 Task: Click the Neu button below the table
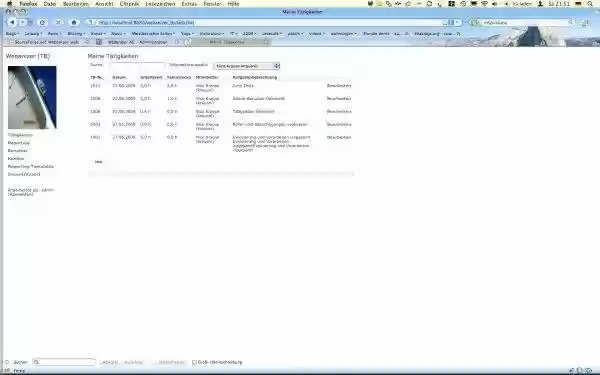pyautogui.click(x=98, y=162)
